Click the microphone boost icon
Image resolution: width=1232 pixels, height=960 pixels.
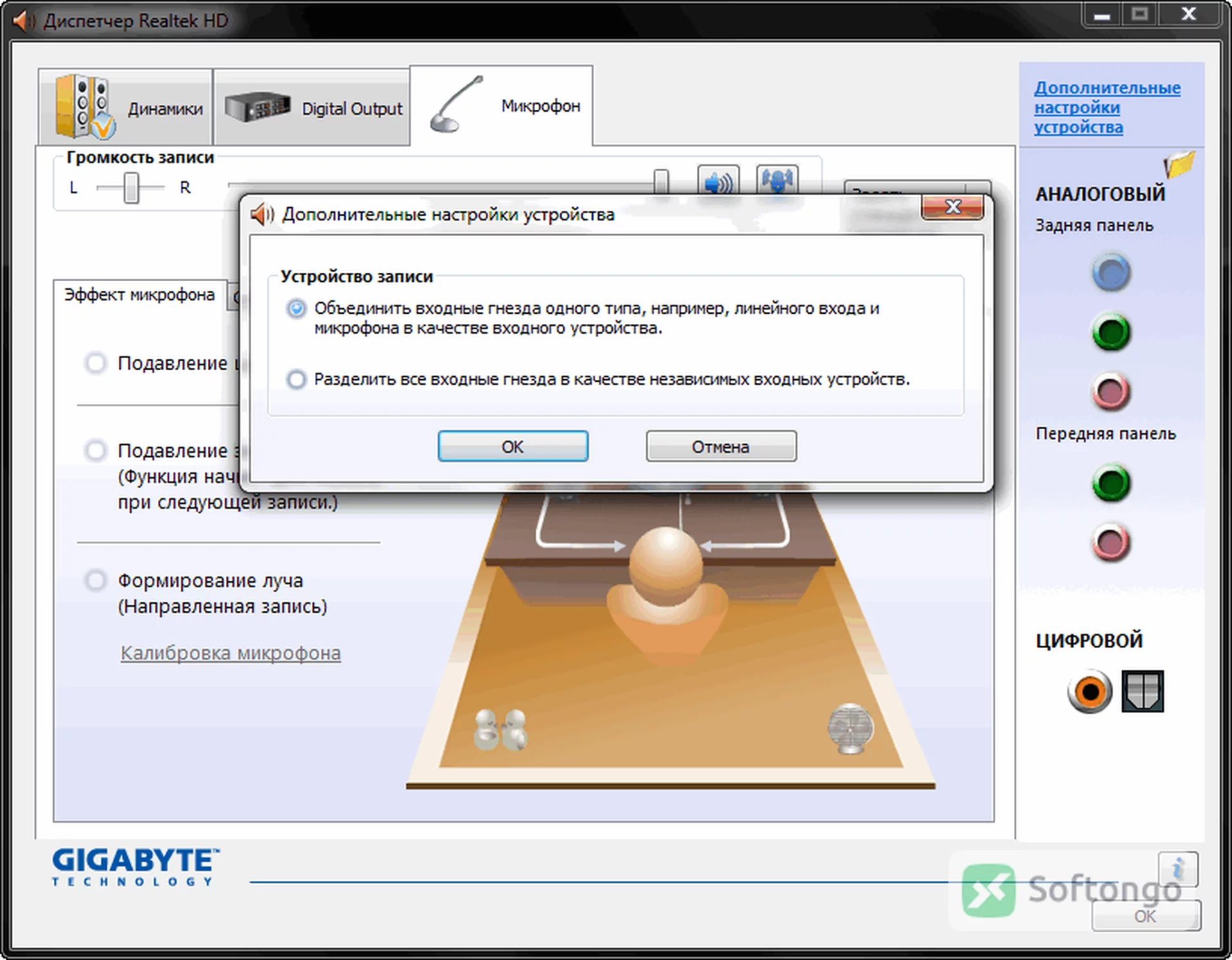778,180
